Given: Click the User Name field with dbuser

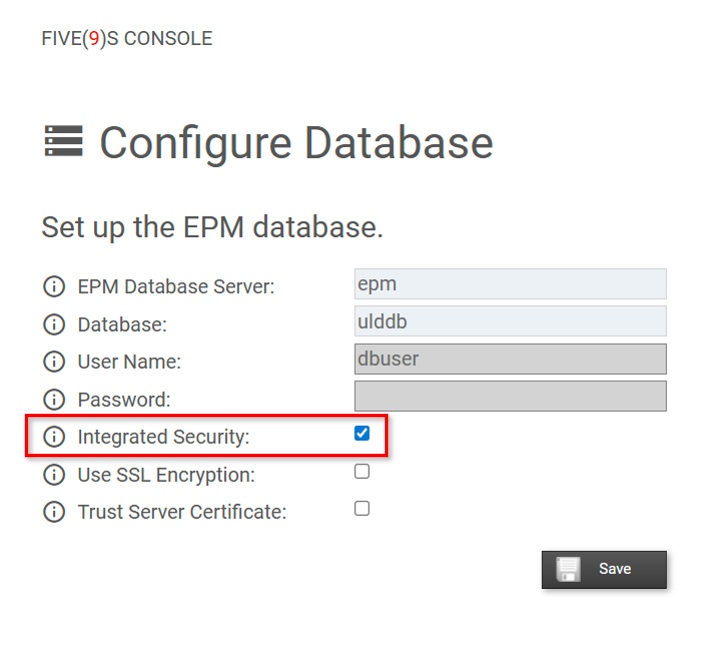Looking at the screenshot, I should coord(510,359).
